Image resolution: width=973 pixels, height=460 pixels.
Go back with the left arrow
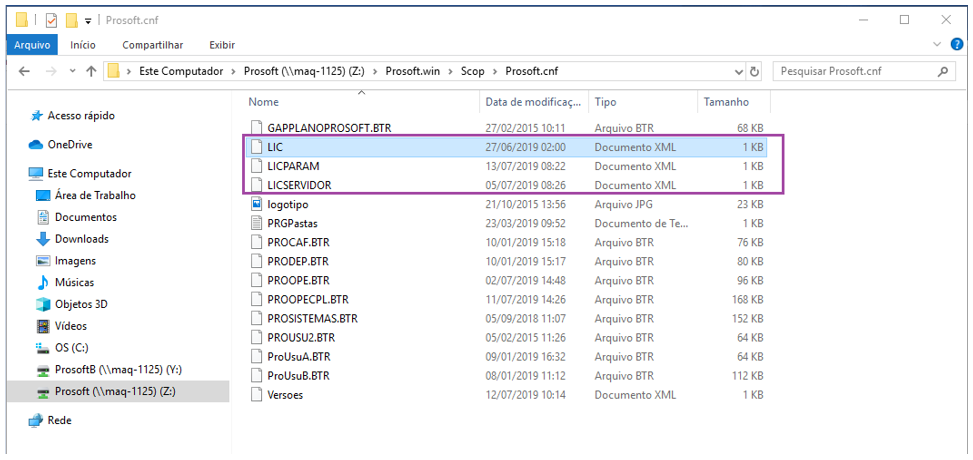(24, 71)
